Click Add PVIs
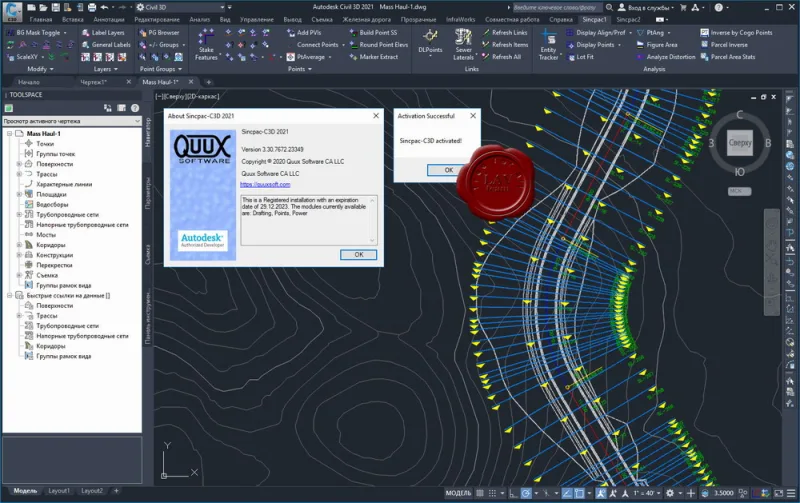The height and width of the screenshot is (503, 800). (304, 32)
